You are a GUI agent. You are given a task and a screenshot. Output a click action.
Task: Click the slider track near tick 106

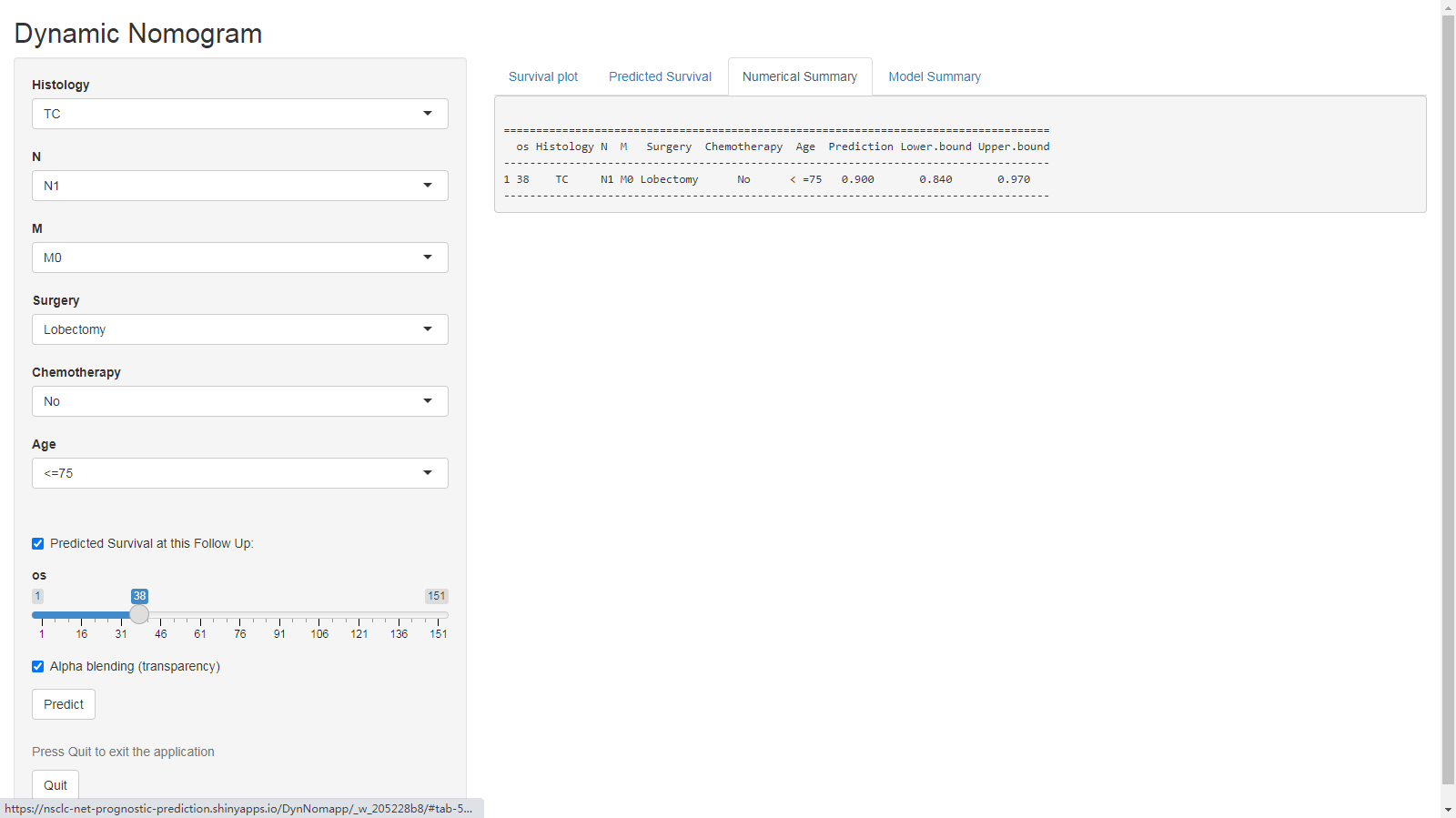pyautogui.click(x=319, y=615)
